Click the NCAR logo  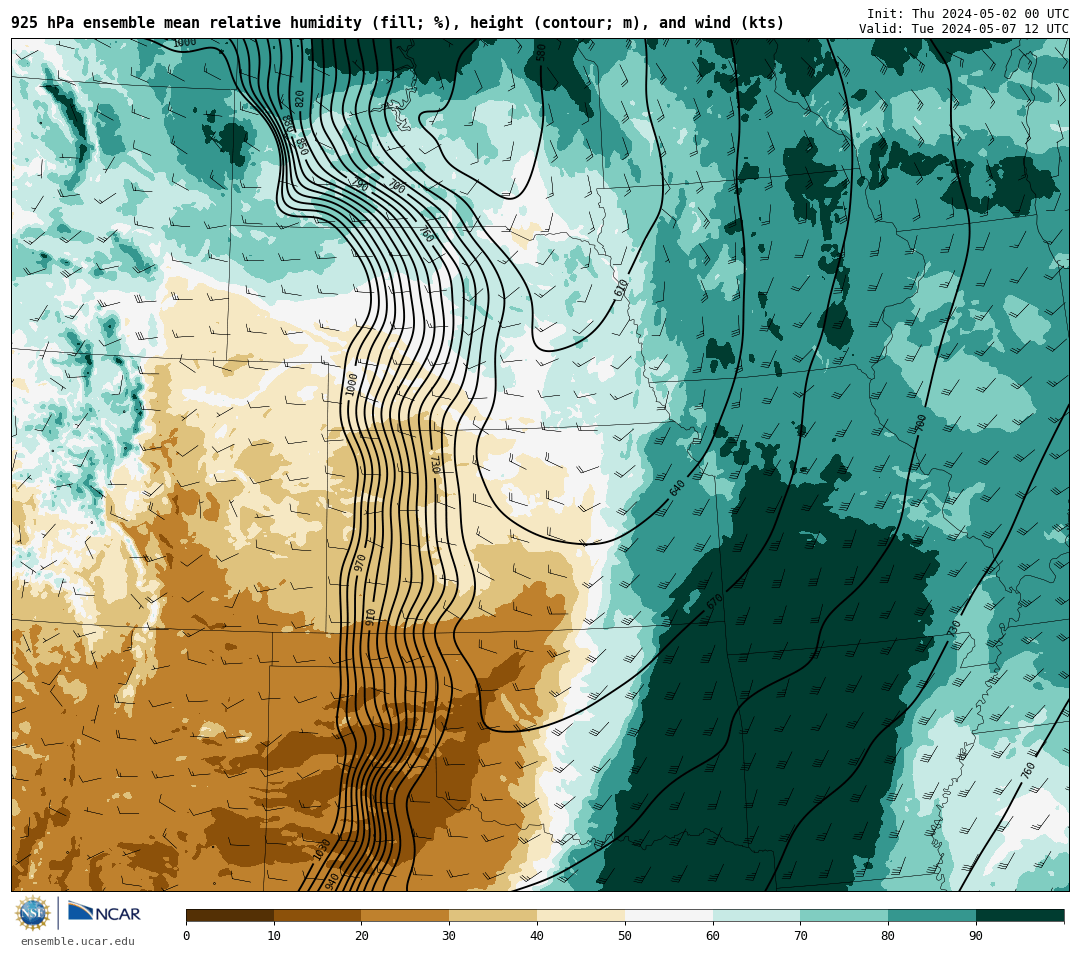click(x=105, y=913)
